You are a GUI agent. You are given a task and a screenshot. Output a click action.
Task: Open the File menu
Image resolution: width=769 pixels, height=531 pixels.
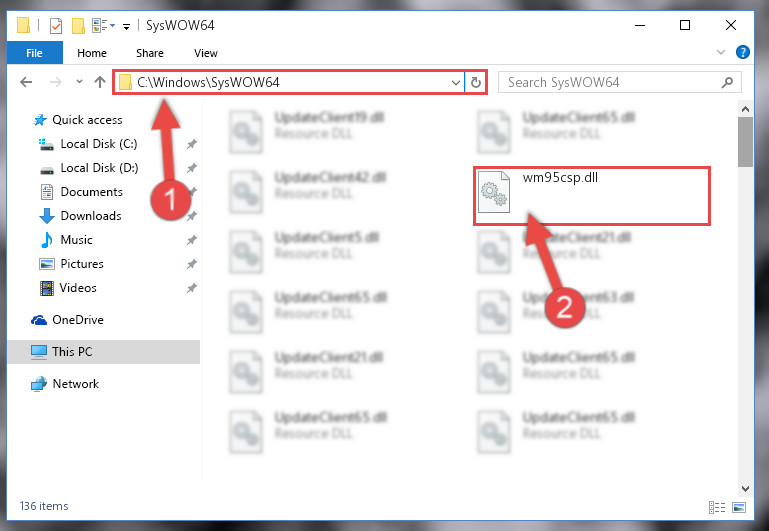coord(34,53)
